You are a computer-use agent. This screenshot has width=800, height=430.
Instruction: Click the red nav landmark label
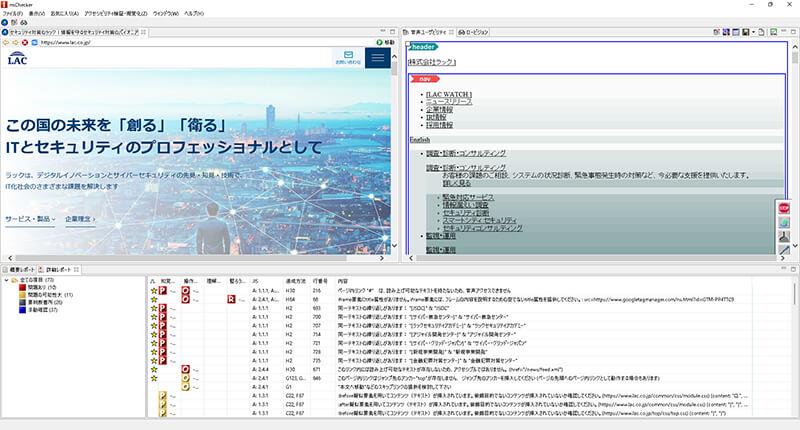[x=425, y=79]
